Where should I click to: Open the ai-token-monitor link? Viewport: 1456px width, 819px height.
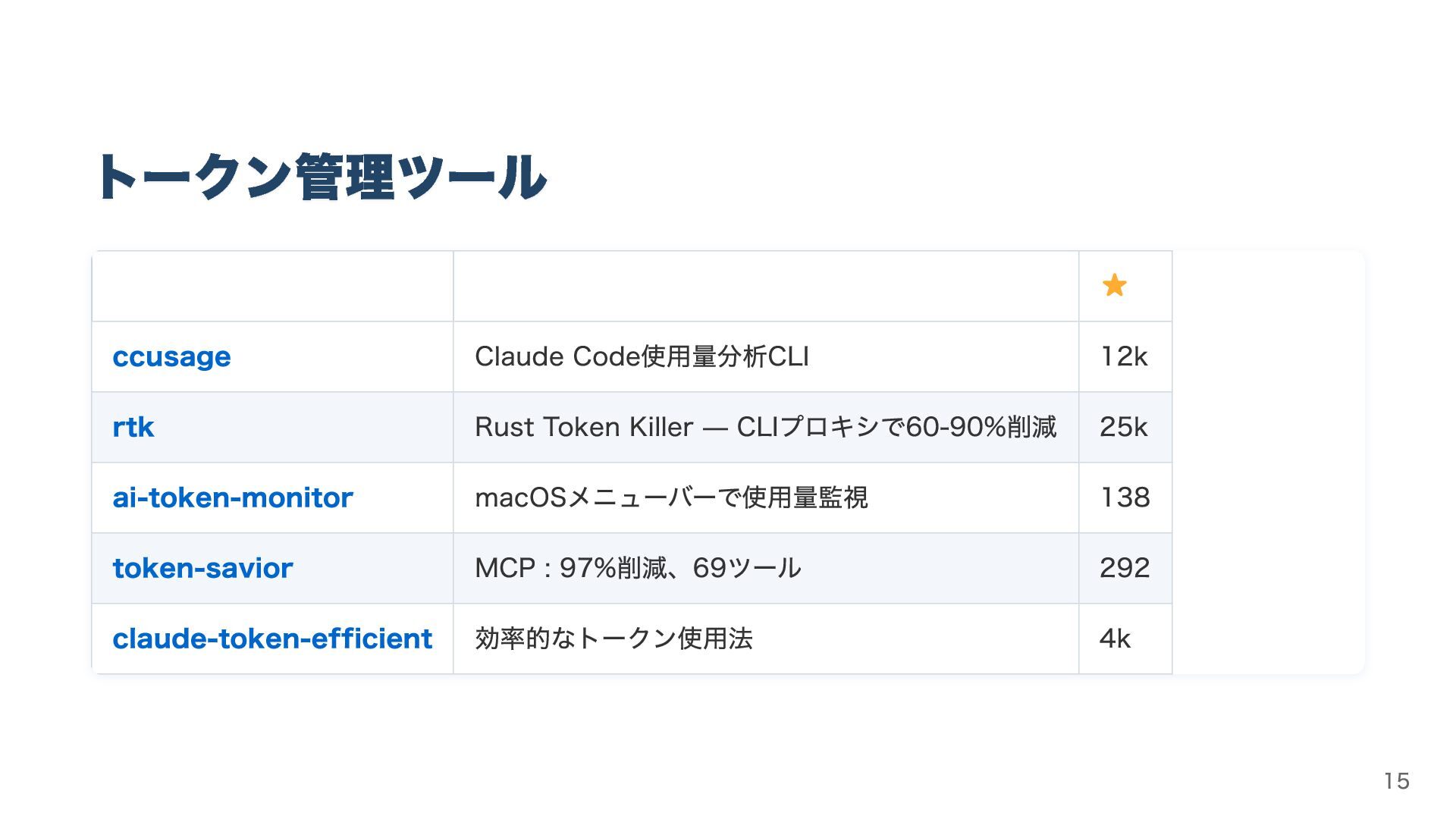click(233, 497)
